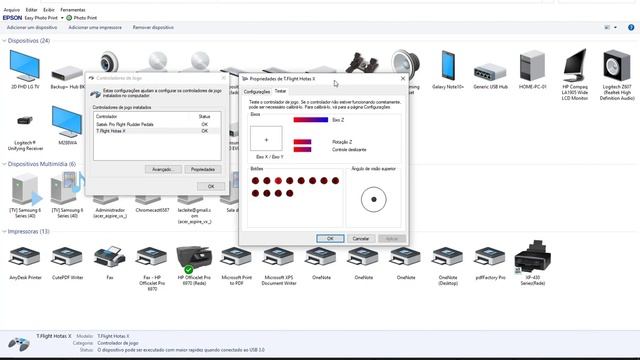Open the Exibir menu
The width and height of the screenshot is (640, 360).
coord(49,10)
